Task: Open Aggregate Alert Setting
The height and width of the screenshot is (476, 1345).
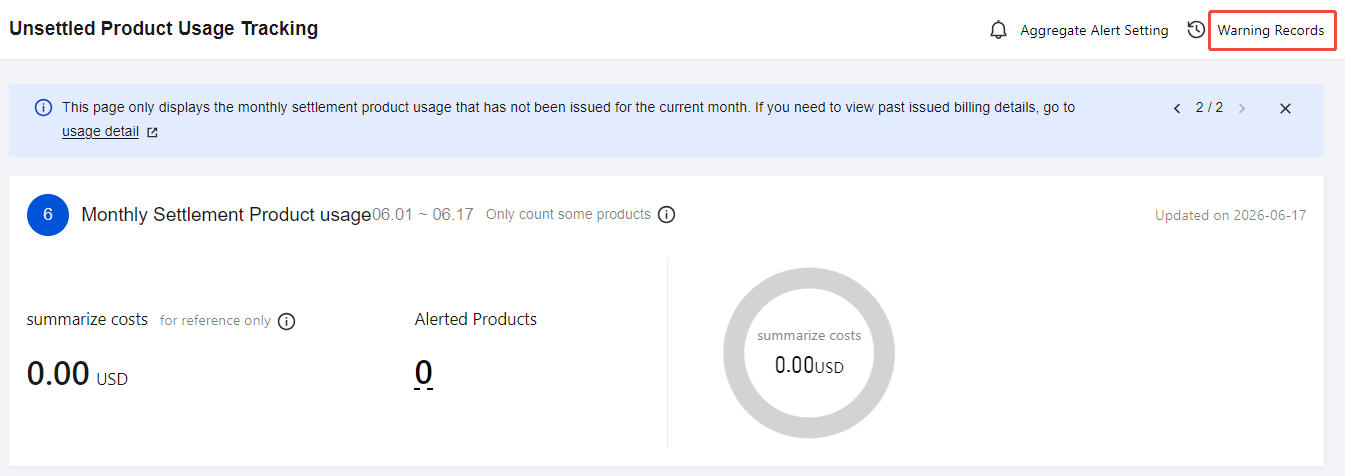Action: pyautogui.click(x=1094, y=30)
